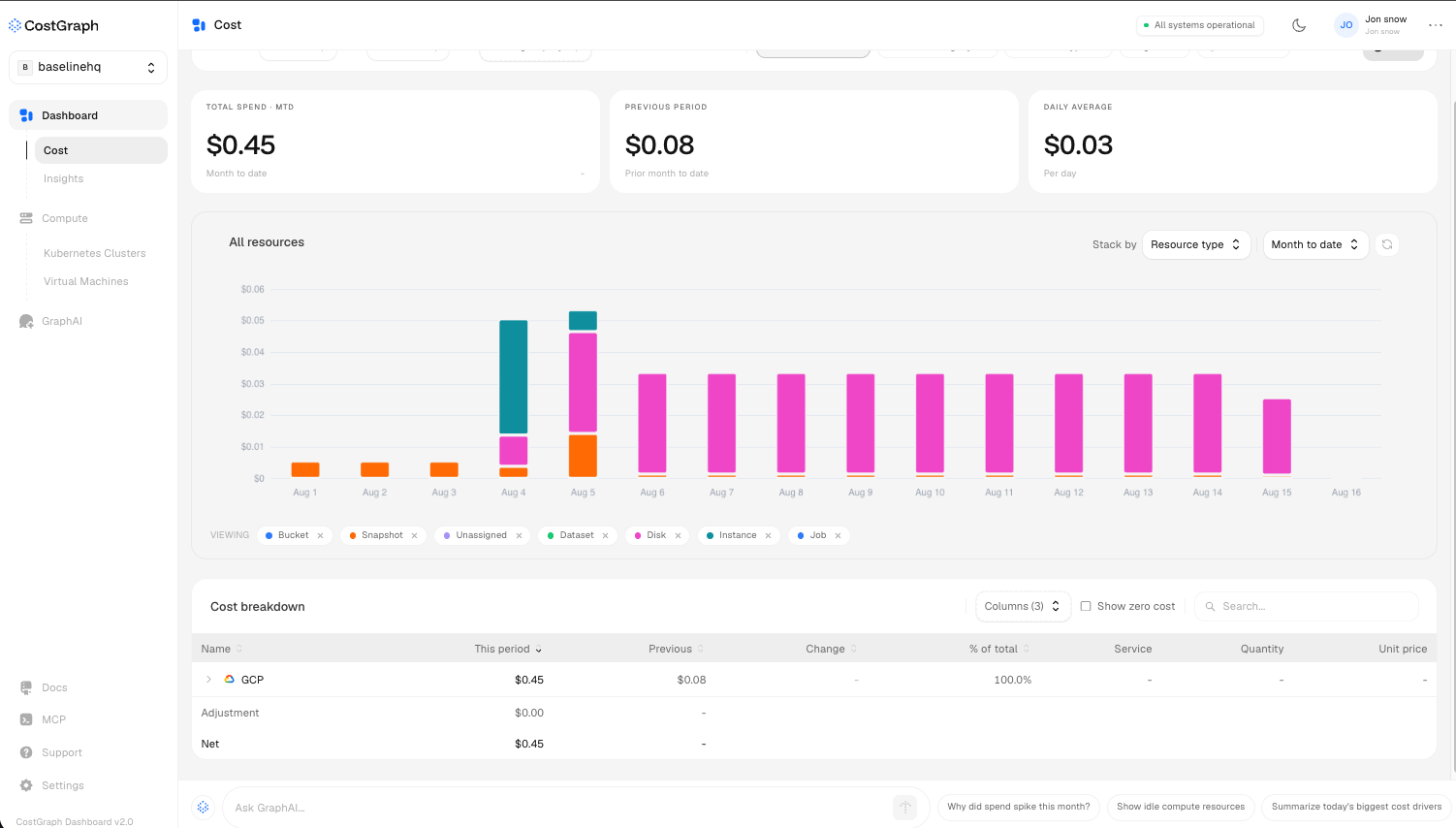
Task: Click the chart refresh icon
Action: click(x=1387, y=244)
